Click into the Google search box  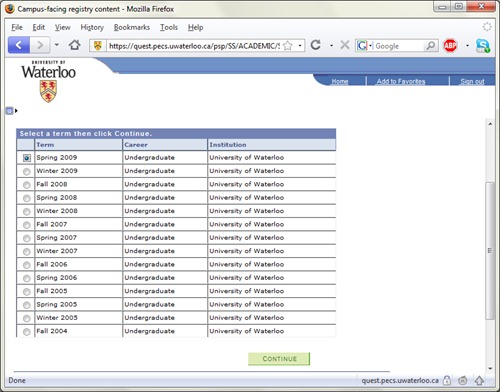[x=399, y=46]
